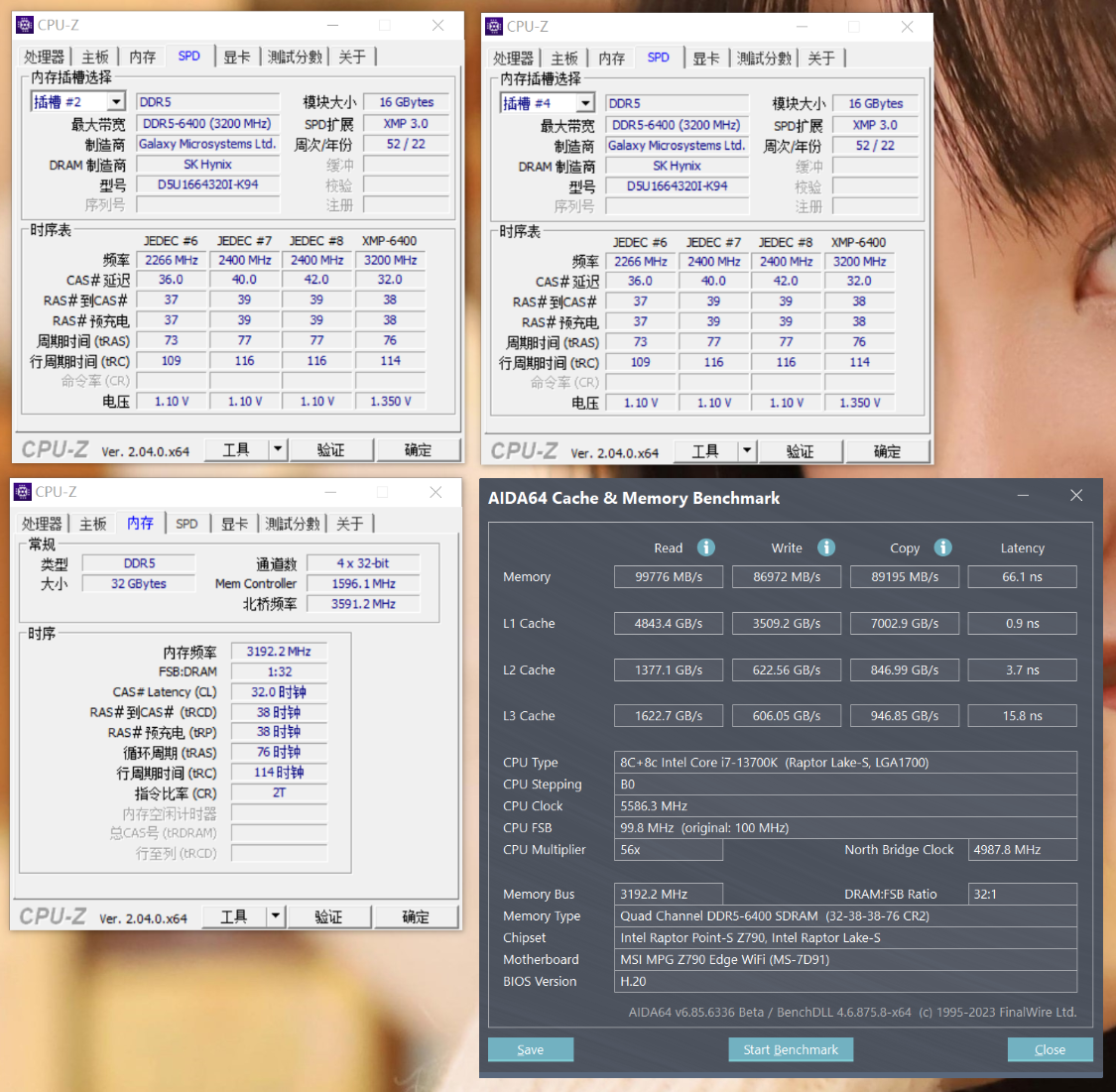Minimize the AIDA64 benchmark window
Screen dimensions: 1116x1092
pos(1023,495)
